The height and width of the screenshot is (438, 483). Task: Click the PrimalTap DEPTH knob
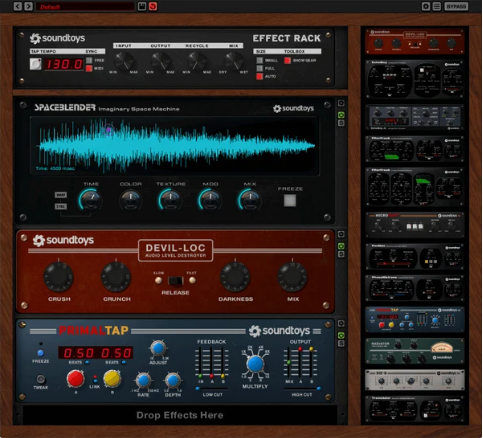173,381
